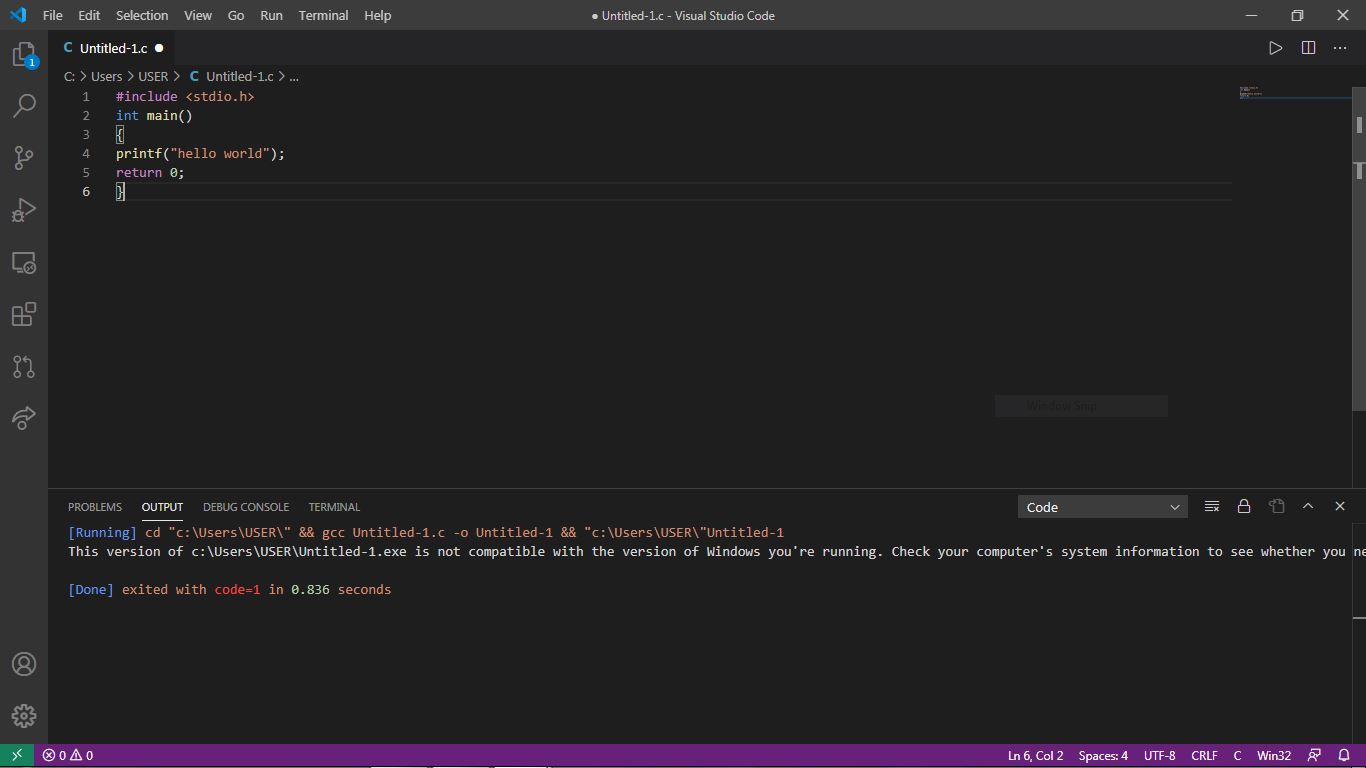Open the Extensions view
This screenshot has height=768, width=1366.
coord(24,315)
